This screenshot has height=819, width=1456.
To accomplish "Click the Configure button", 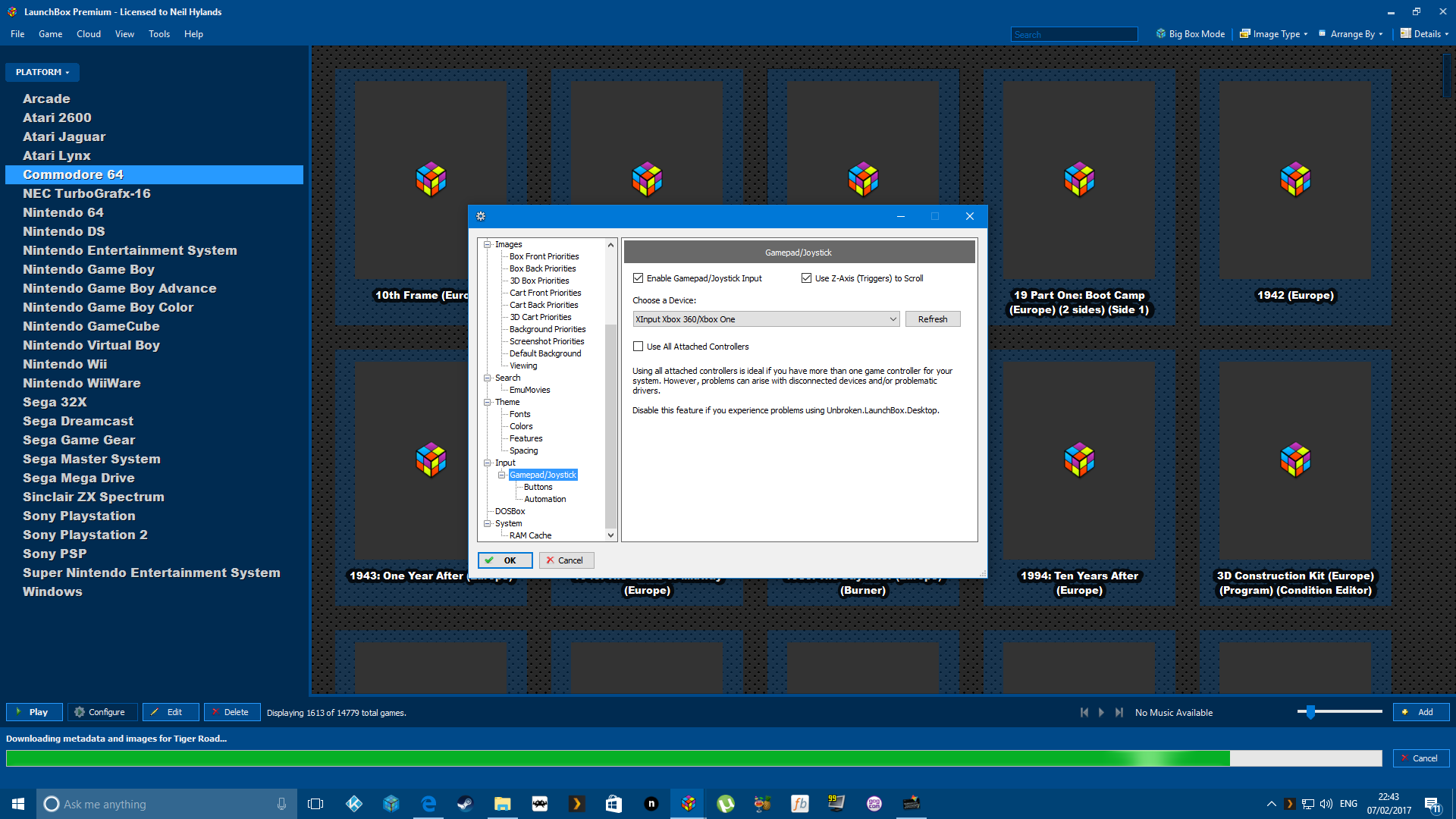I will click(x=102, y=712).
